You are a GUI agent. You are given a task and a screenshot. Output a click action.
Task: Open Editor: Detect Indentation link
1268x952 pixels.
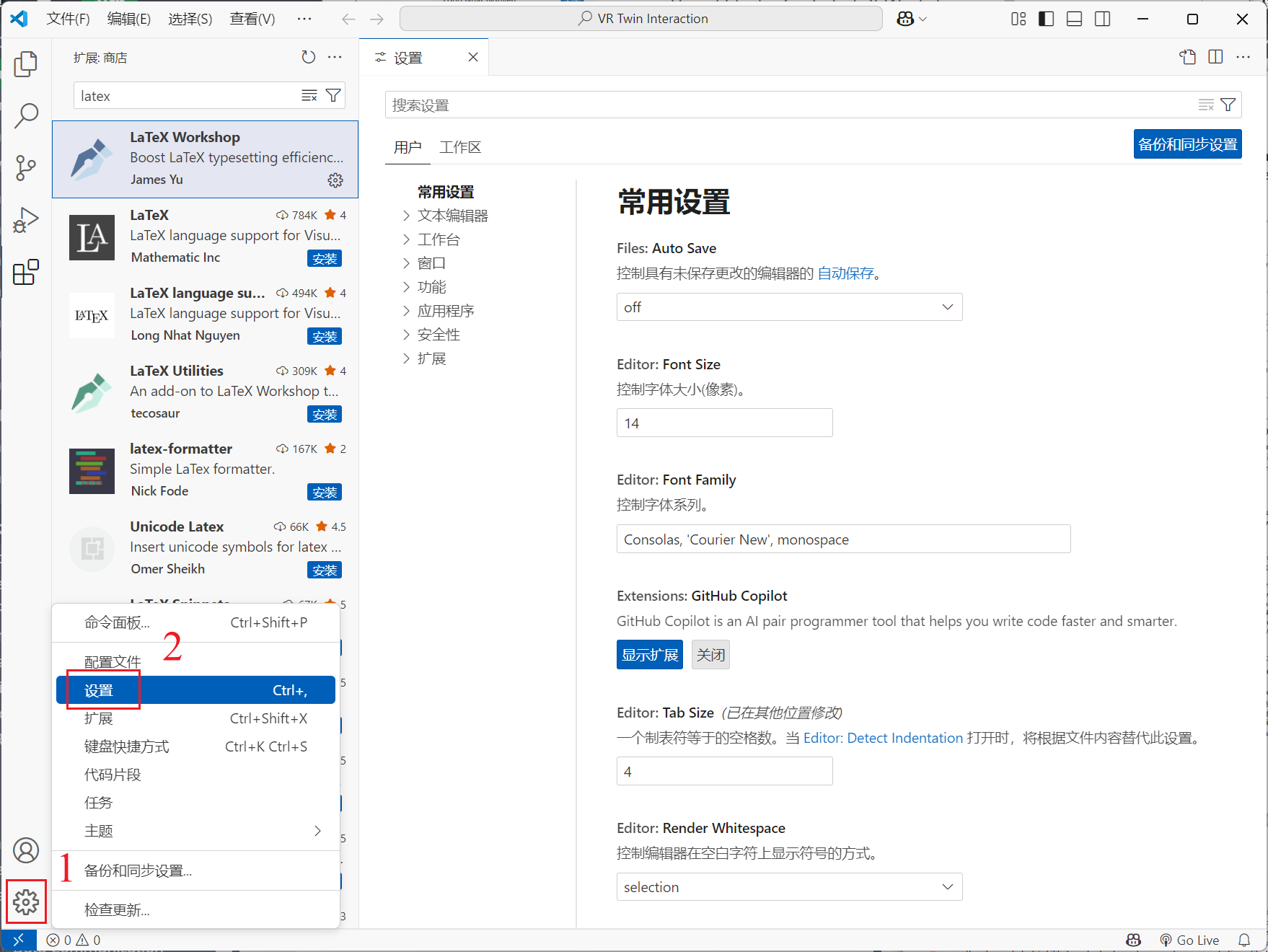883,738
